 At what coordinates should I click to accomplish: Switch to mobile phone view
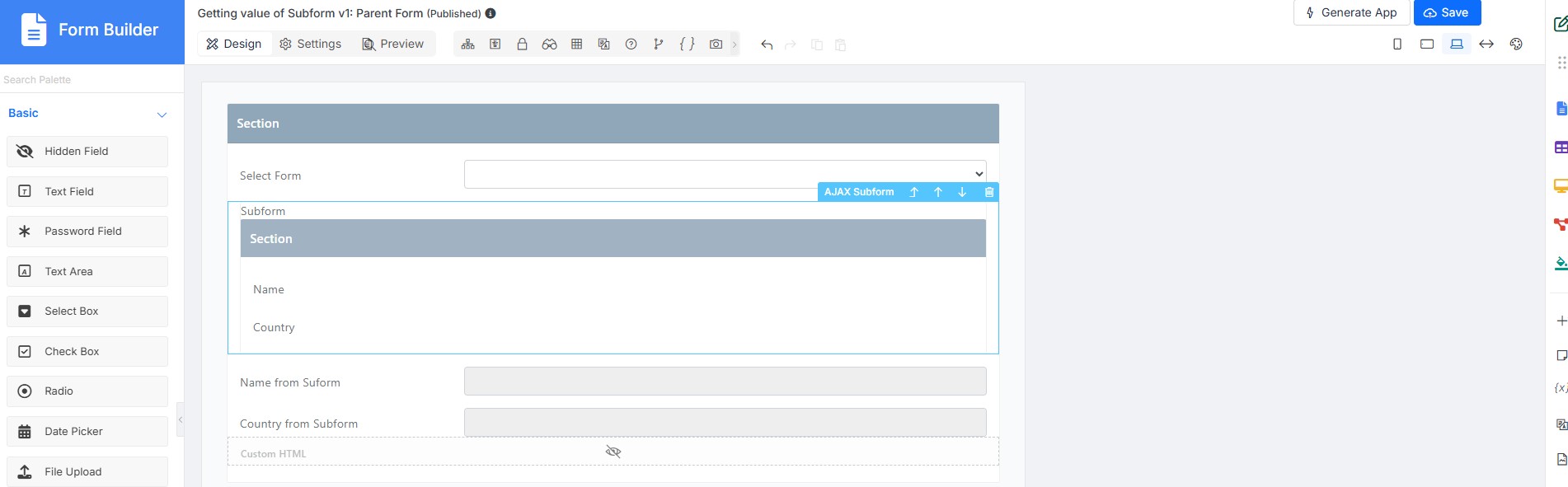point(1397,44)
